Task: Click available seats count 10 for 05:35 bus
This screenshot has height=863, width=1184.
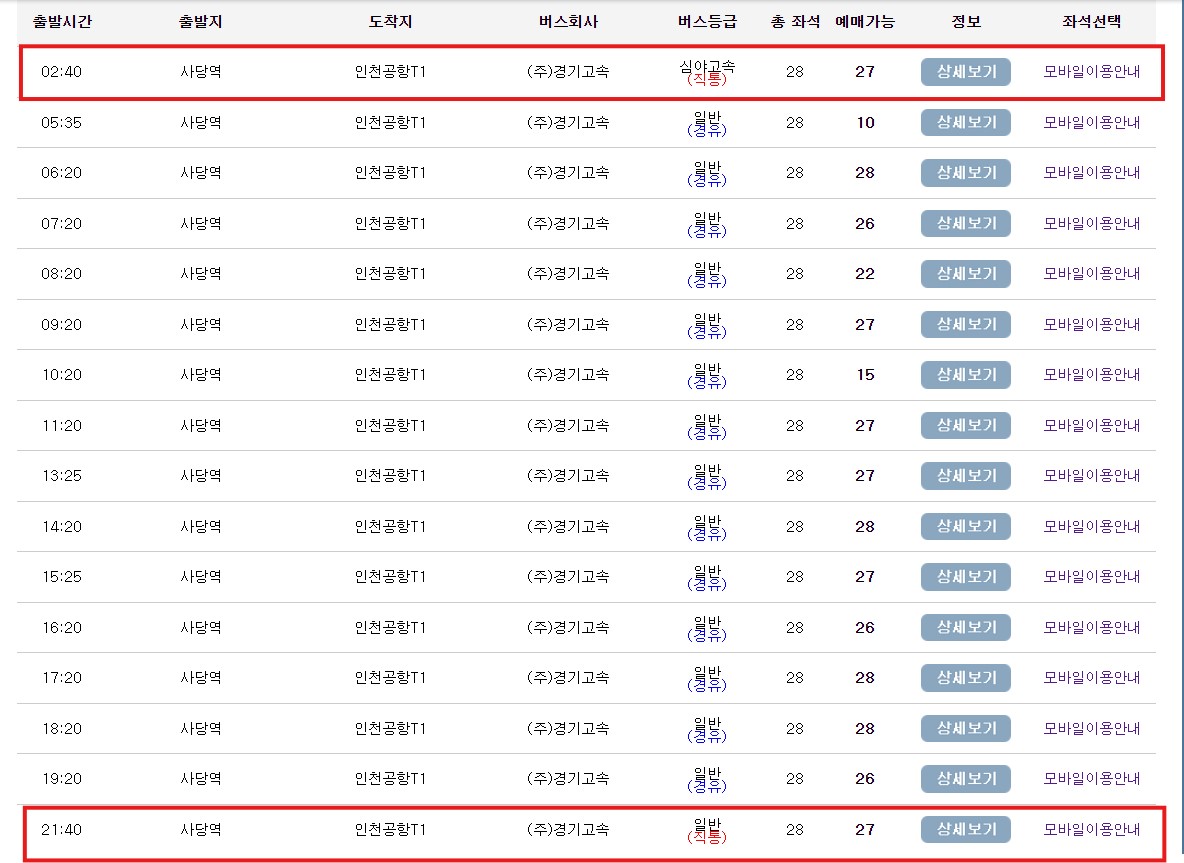Action: click(x=864, y=122)
